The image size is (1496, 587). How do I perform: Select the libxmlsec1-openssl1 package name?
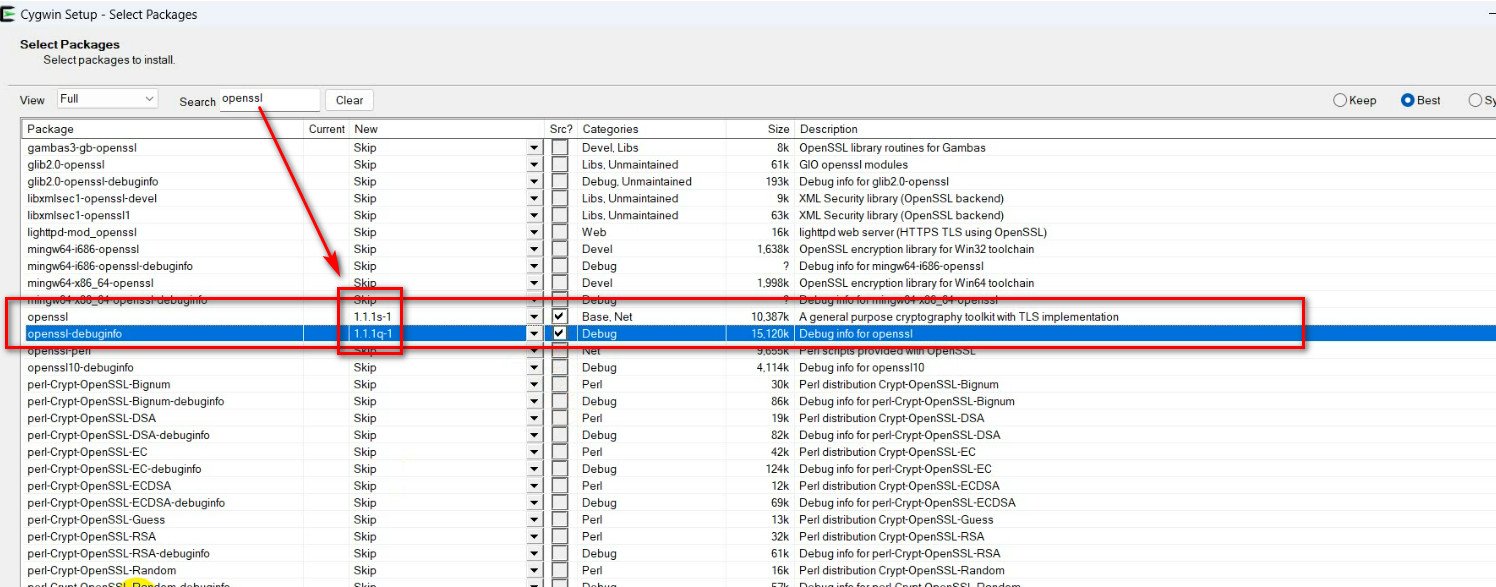(79, 215)
